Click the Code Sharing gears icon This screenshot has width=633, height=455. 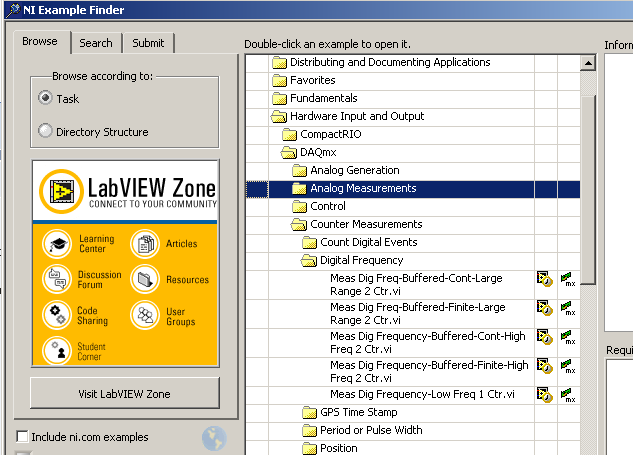click(57, 315)
